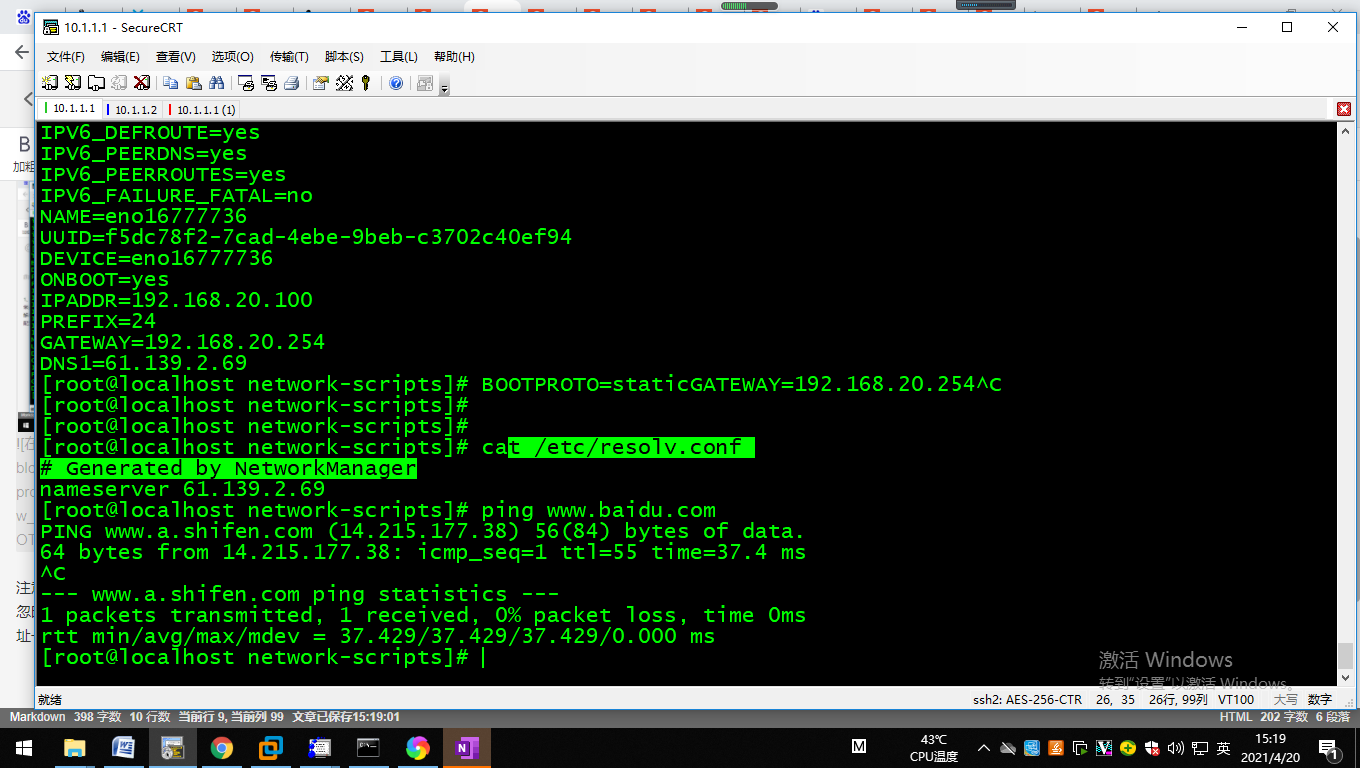The image size is (1360, 768).
Task: Open File Explorer from the taskbar
Action: coord(74,748)
